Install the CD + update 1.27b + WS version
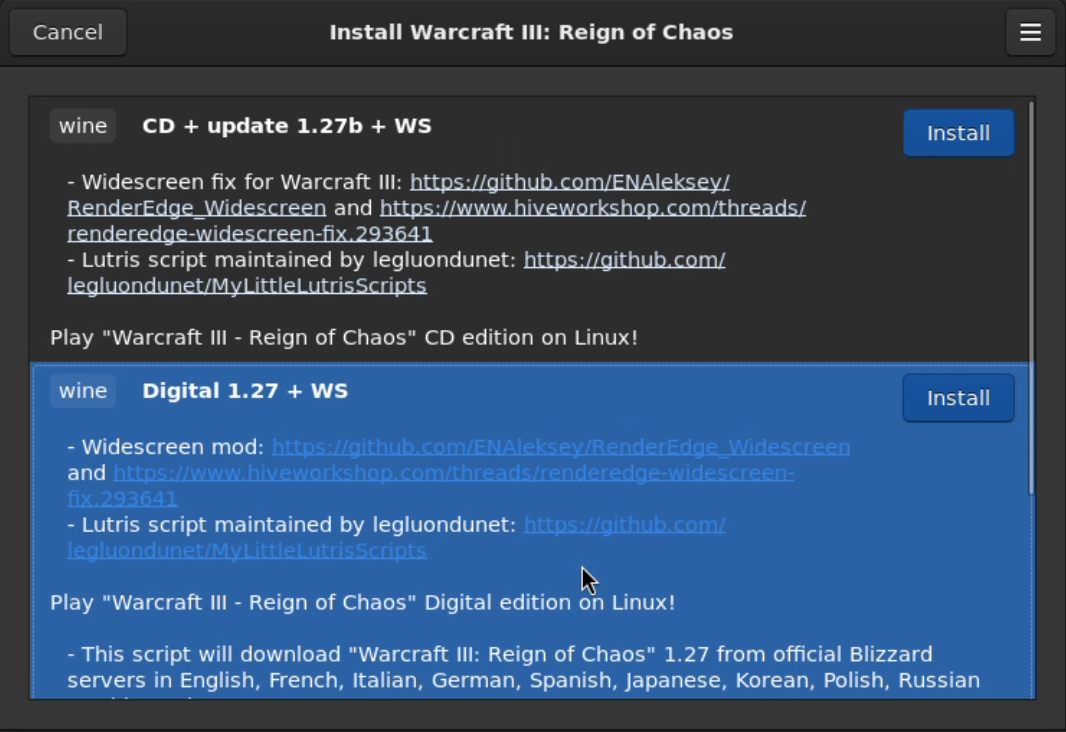Screen dimensions: 1066x732 point(959,133)
